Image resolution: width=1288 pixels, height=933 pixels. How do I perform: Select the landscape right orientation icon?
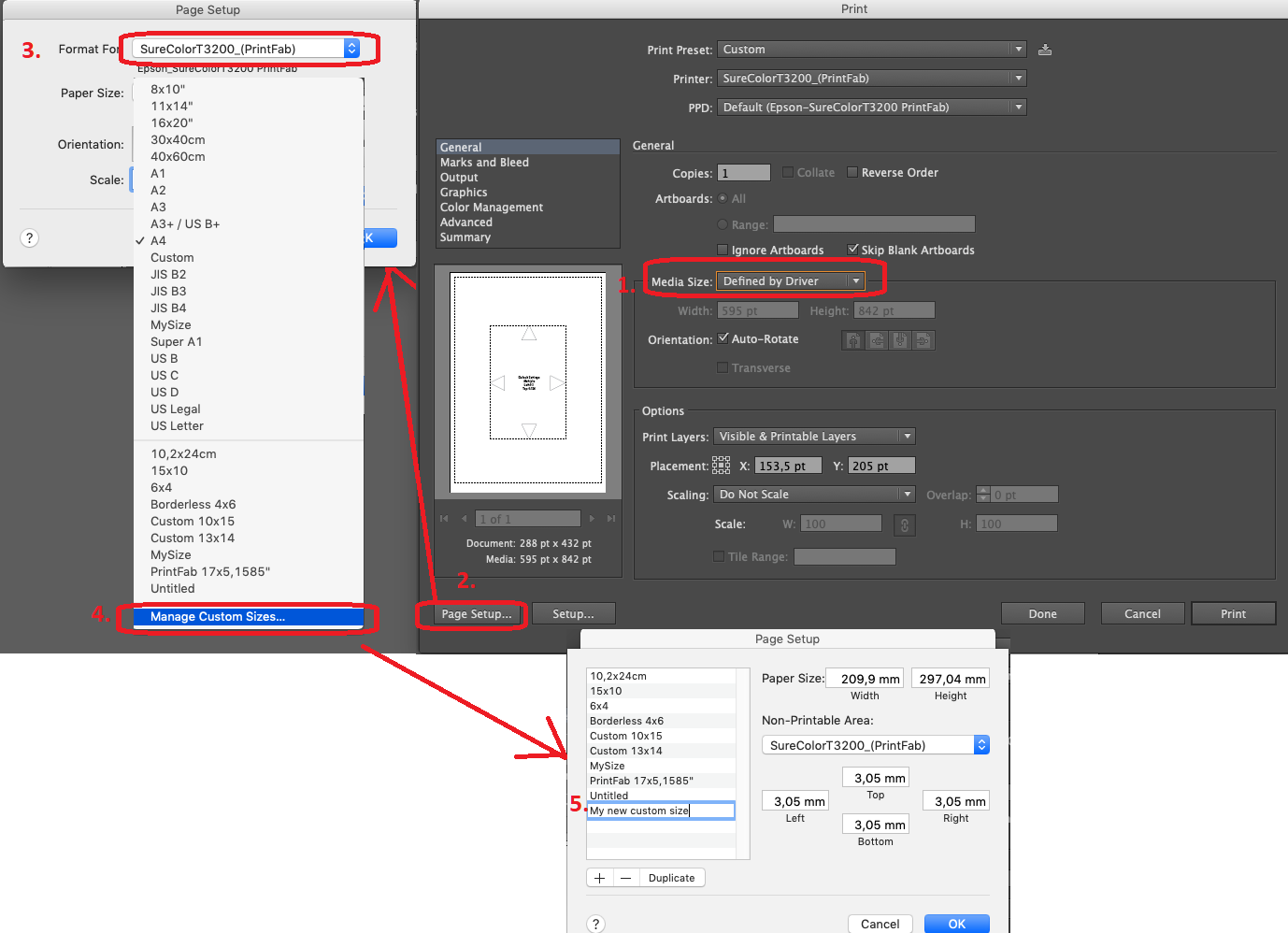(x=923, y=340)
